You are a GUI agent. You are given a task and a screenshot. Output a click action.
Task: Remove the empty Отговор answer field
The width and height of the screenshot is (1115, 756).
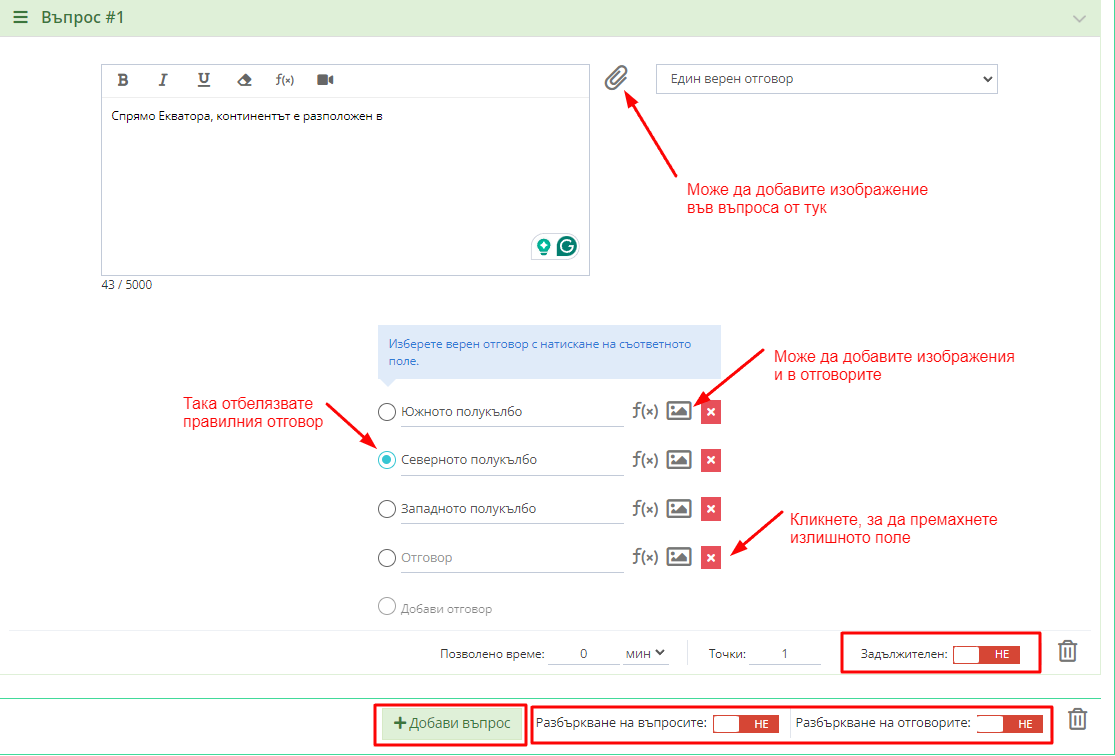tap(711, 558)
